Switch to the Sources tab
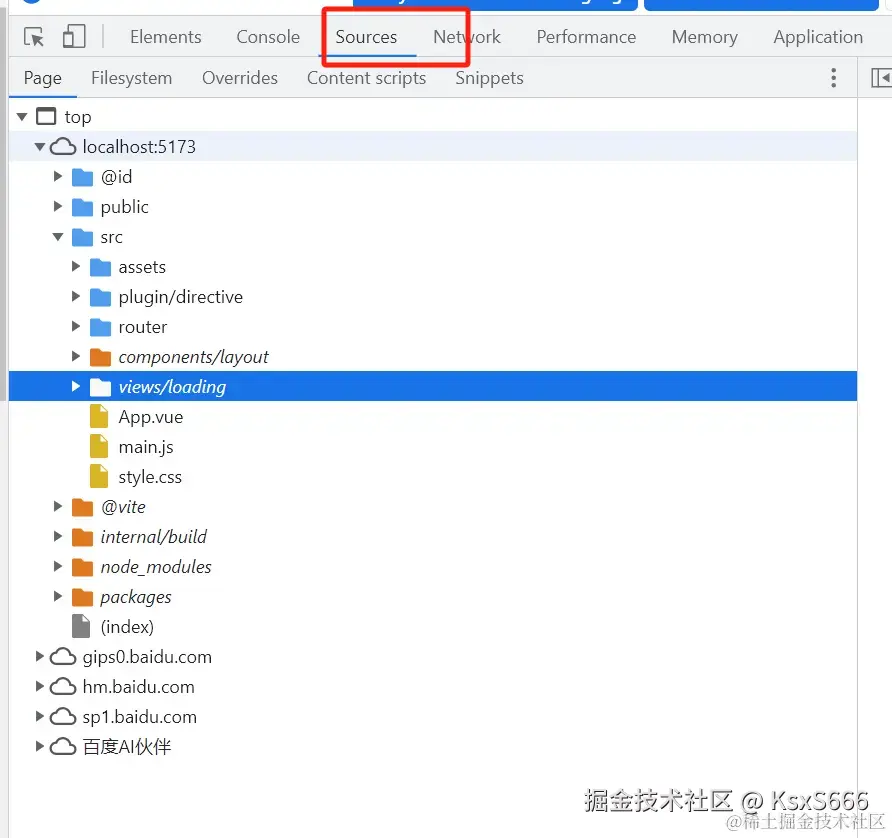This screenshot has height=838, width=892. (366, 37)
